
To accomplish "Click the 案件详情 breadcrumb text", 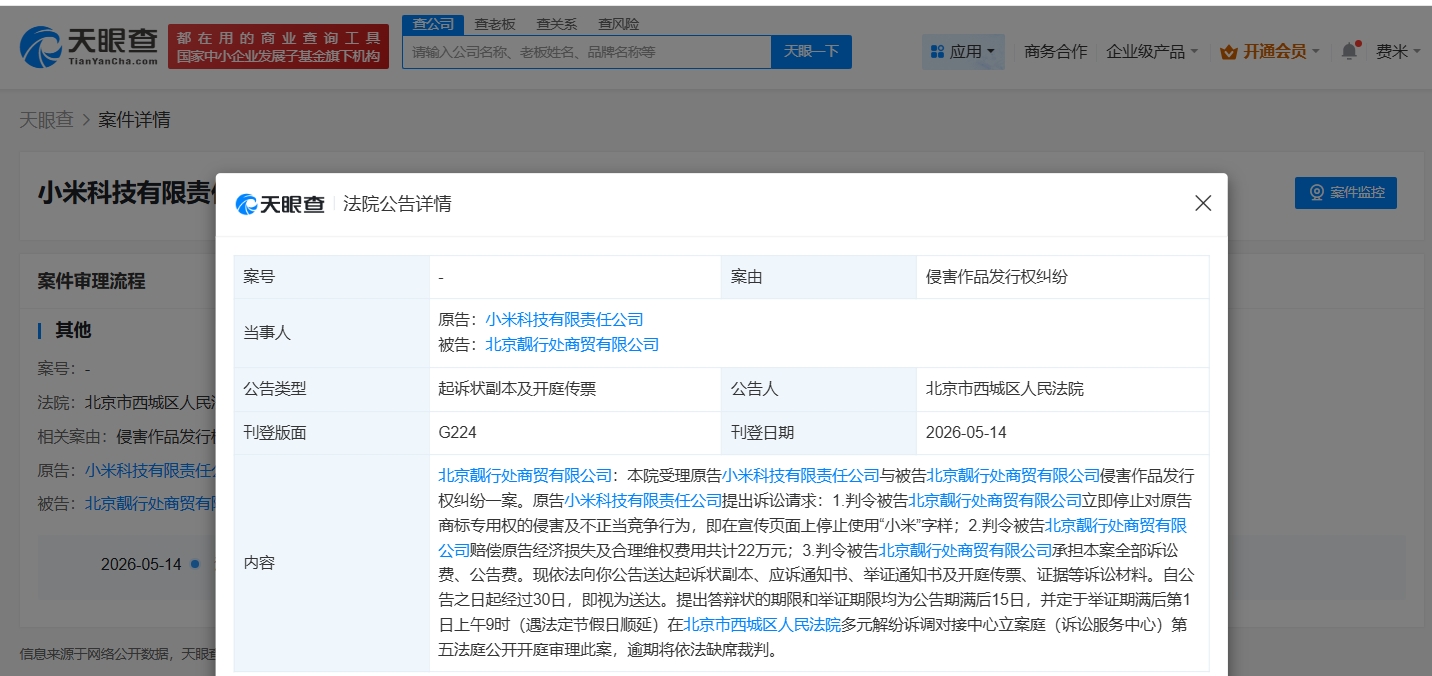I will pos(134,120).
